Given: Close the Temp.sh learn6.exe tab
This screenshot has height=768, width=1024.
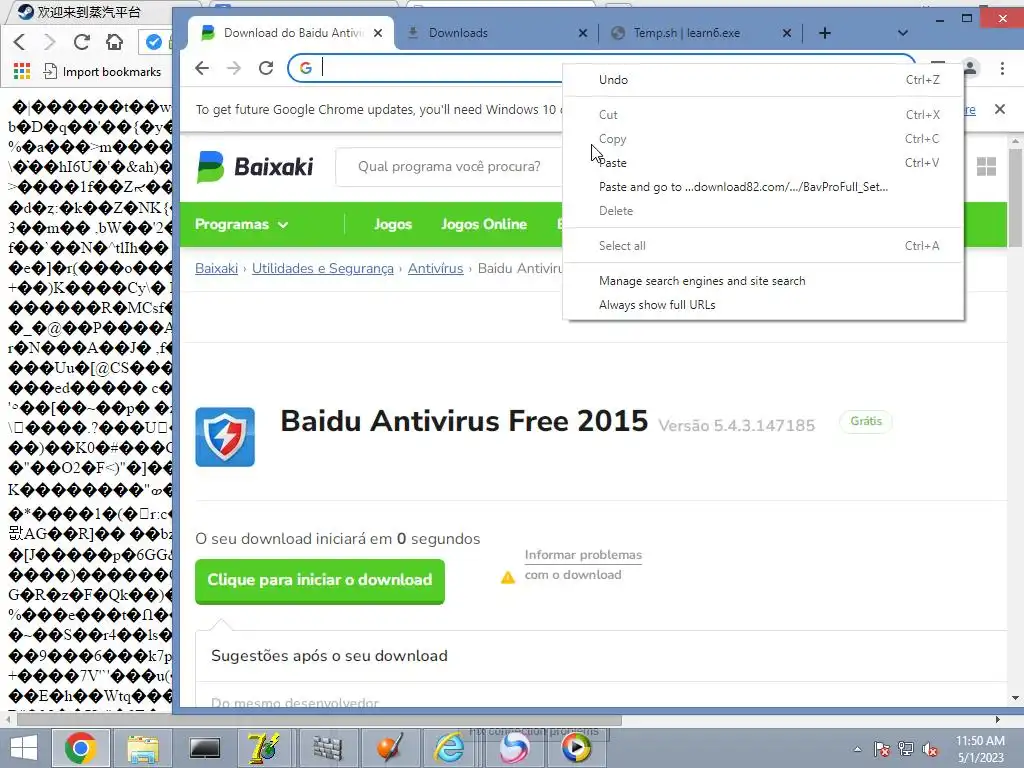Looking at the screenshot, I should (787, 33).
